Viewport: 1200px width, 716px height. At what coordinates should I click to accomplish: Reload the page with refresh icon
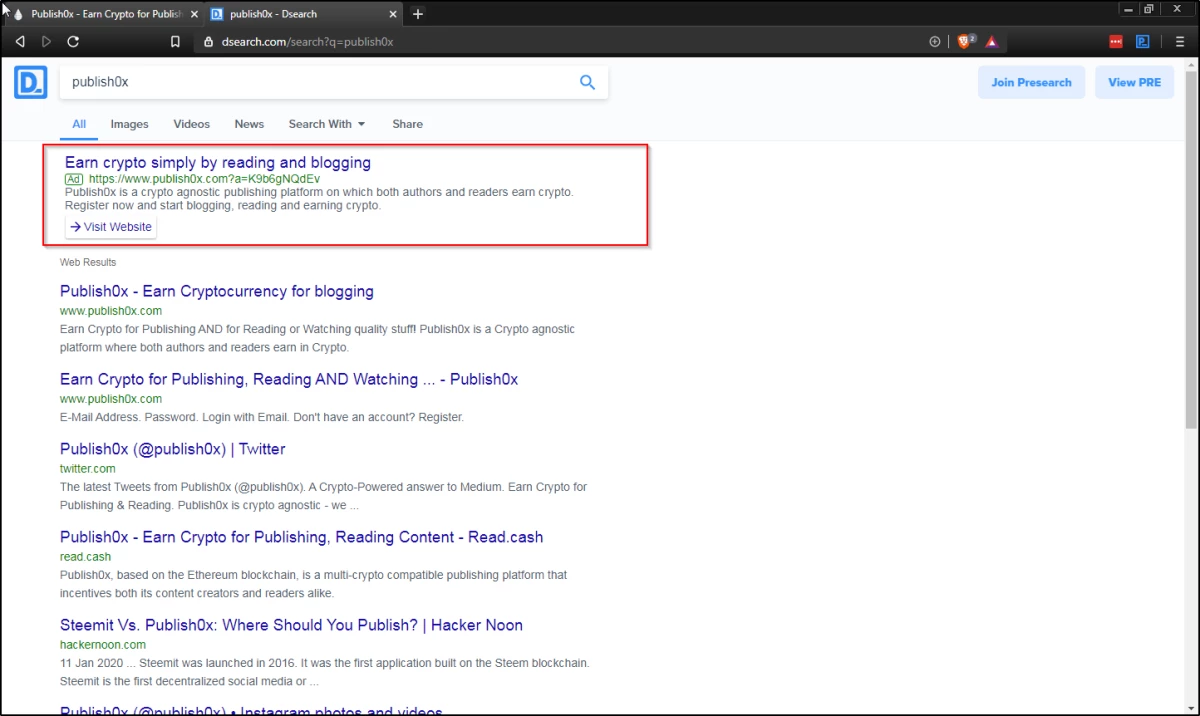[x=73, y=42]
